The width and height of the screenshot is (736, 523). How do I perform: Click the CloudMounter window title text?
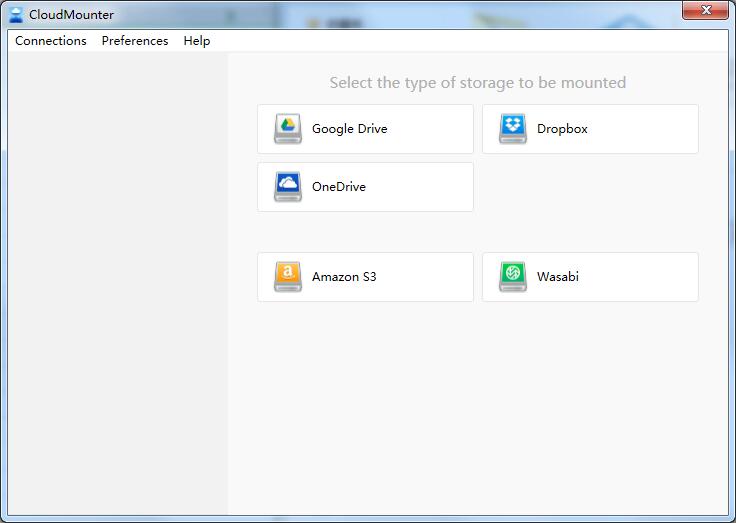click(72, 14)
